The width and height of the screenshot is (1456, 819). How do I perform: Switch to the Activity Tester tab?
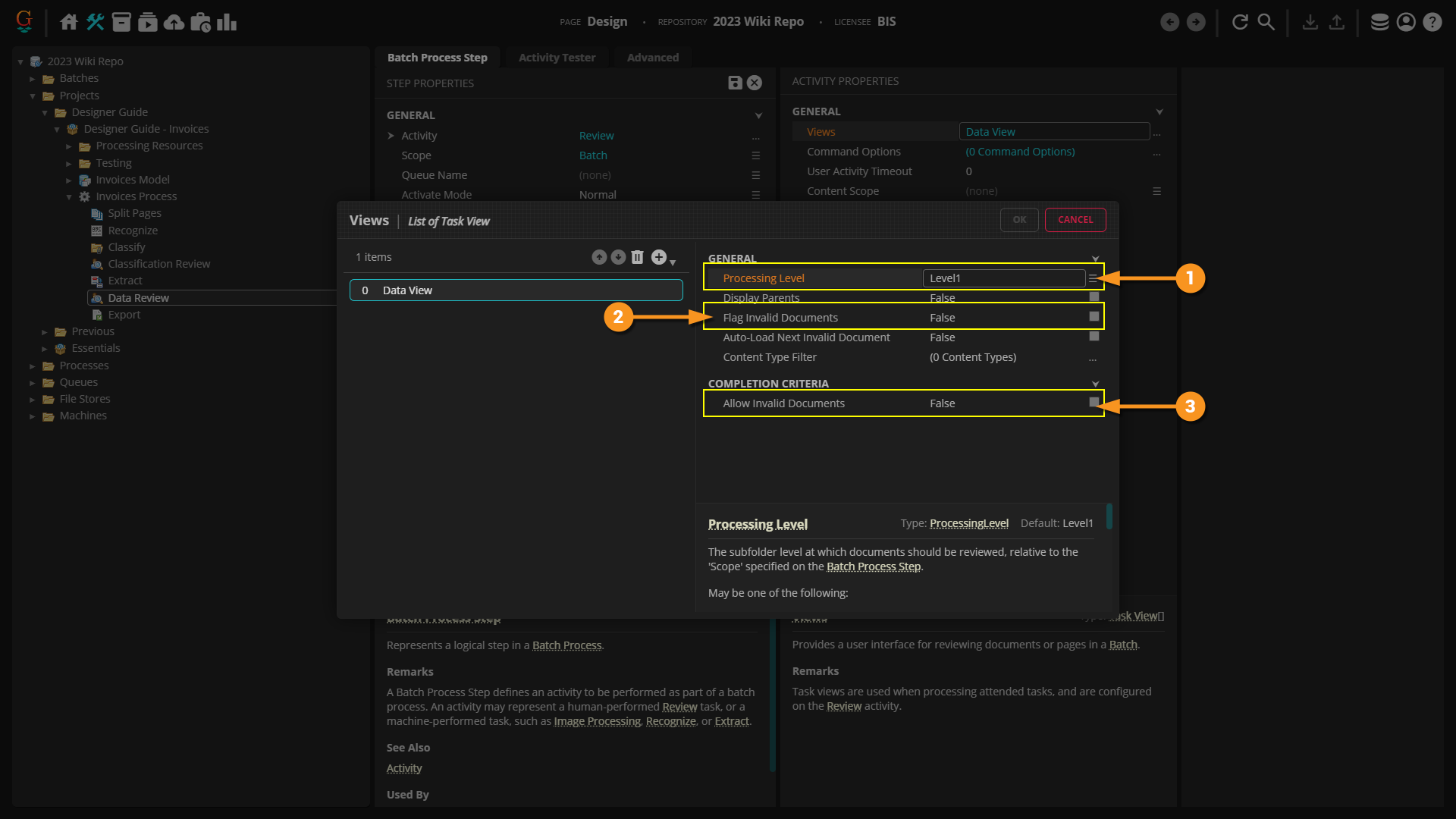(x=557, y=58)
